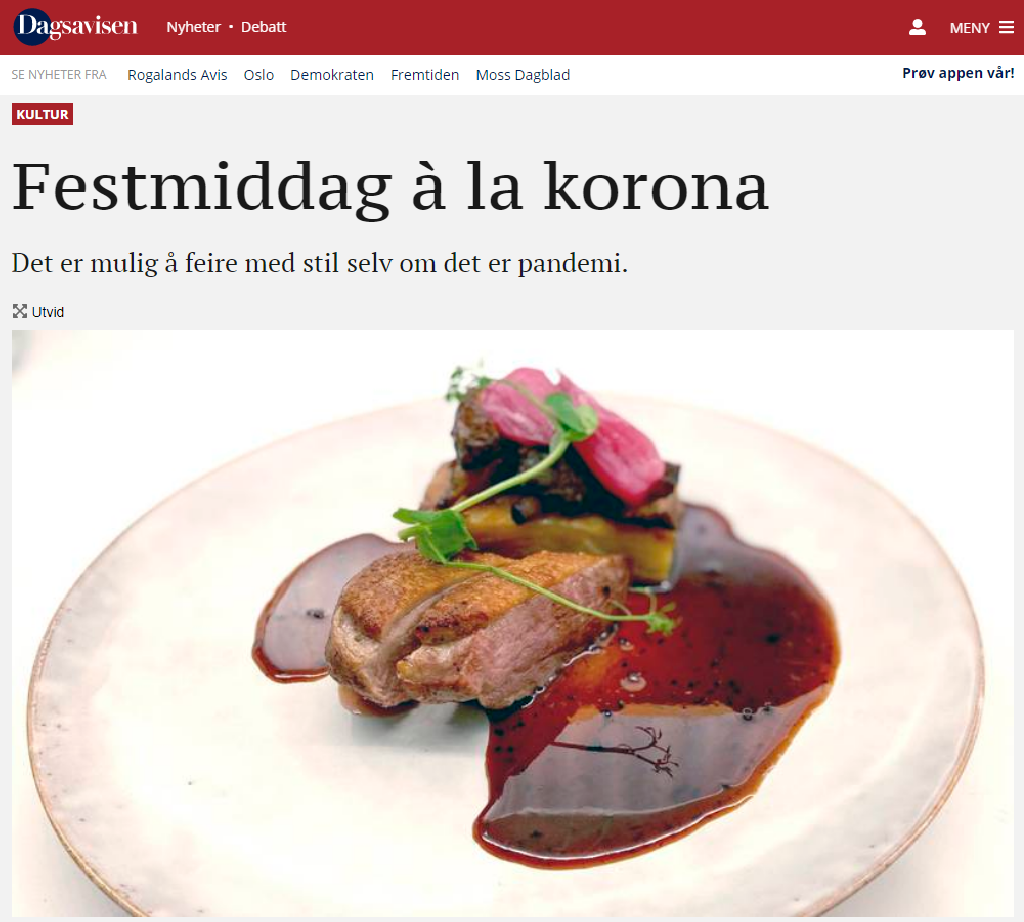Click the Festmiddag à la korona headline

[391, 187]
